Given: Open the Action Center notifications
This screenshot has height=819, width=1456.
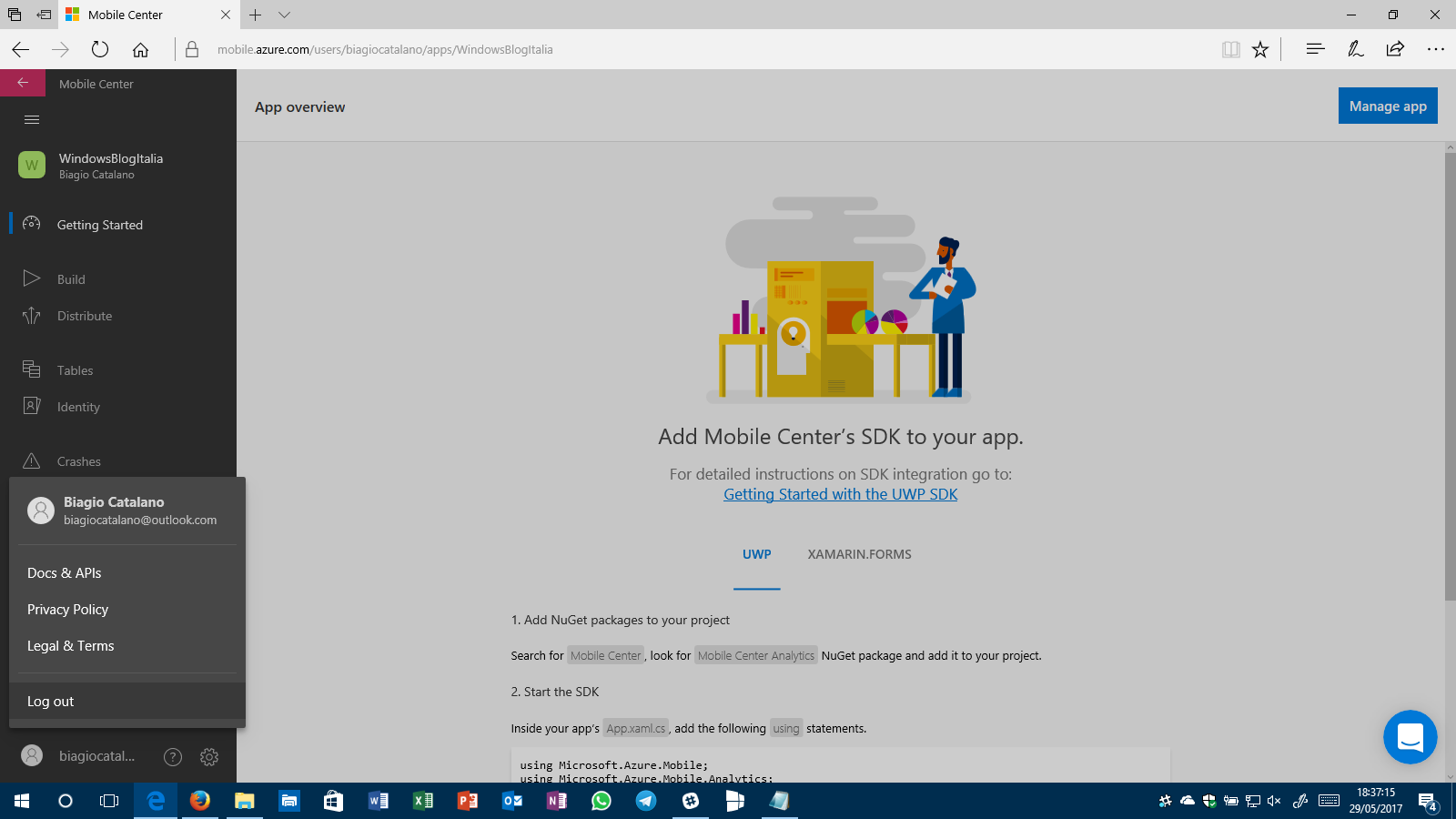Looking at the screenshot, I should (1429, 801).
